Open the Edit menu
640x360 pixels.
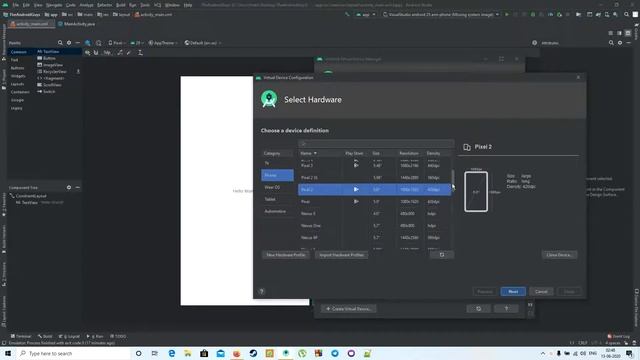point(26,5)
